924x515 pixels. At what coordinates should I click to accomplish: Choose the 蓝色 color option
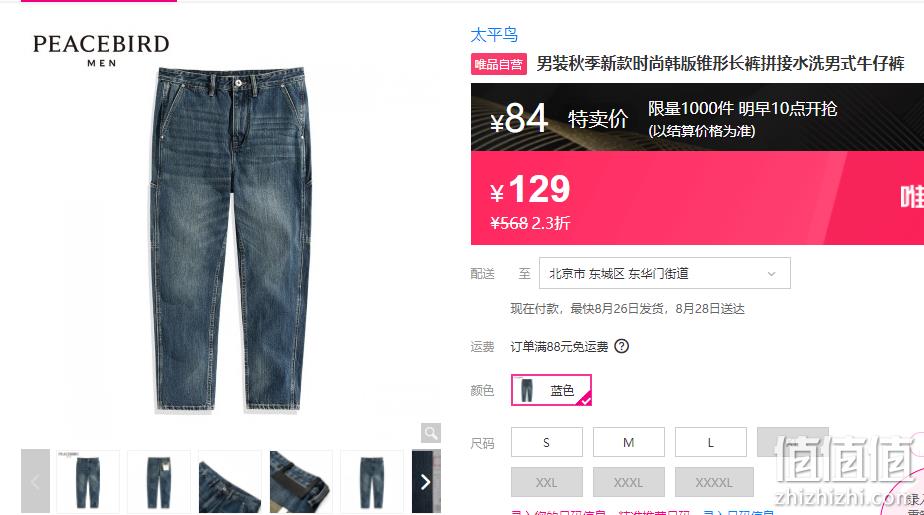tap(551, 390)
